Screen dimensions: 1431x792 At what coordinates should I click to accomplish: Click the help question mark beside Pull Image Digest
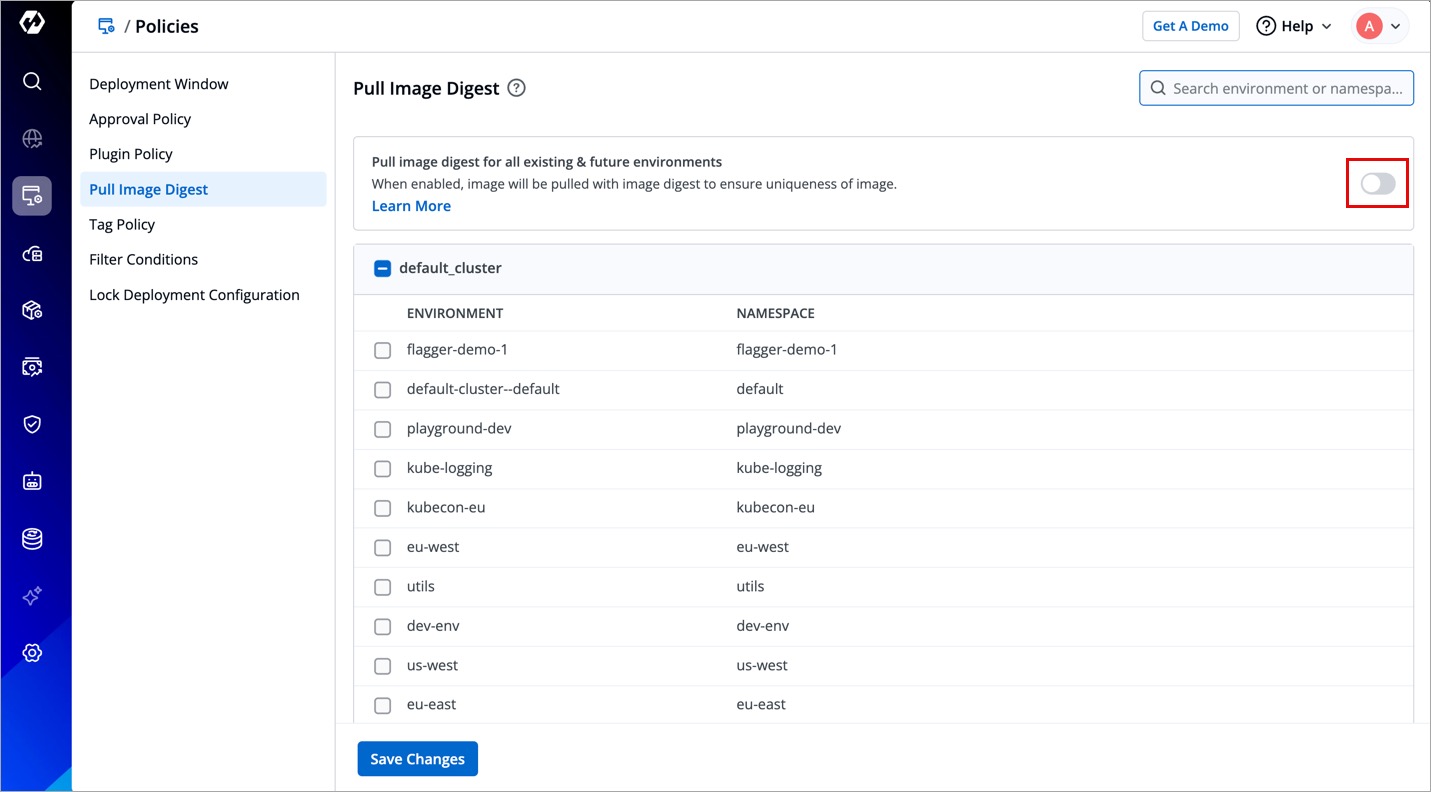point(516,88)
